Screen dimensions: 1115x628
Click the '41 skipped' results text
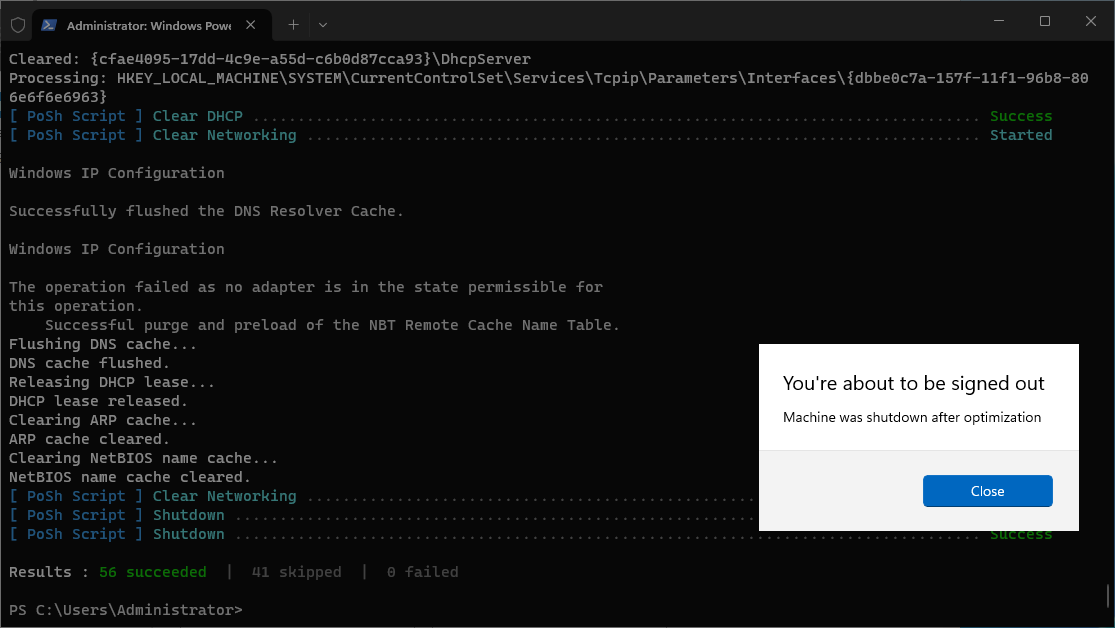(x=296, y=572)
